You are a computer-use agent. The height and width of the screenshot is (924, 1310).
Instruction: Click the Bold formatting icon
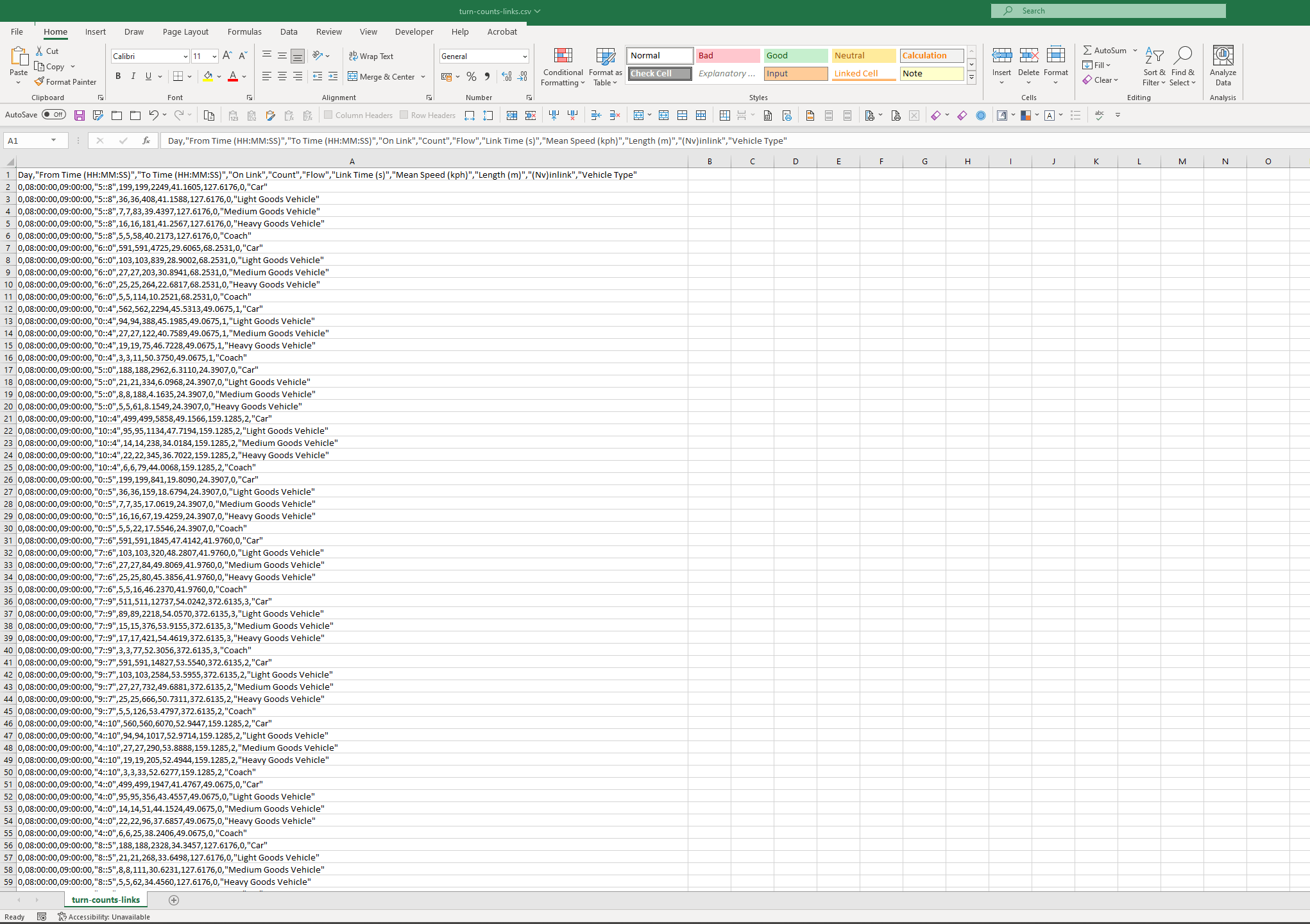coord(118,76)
